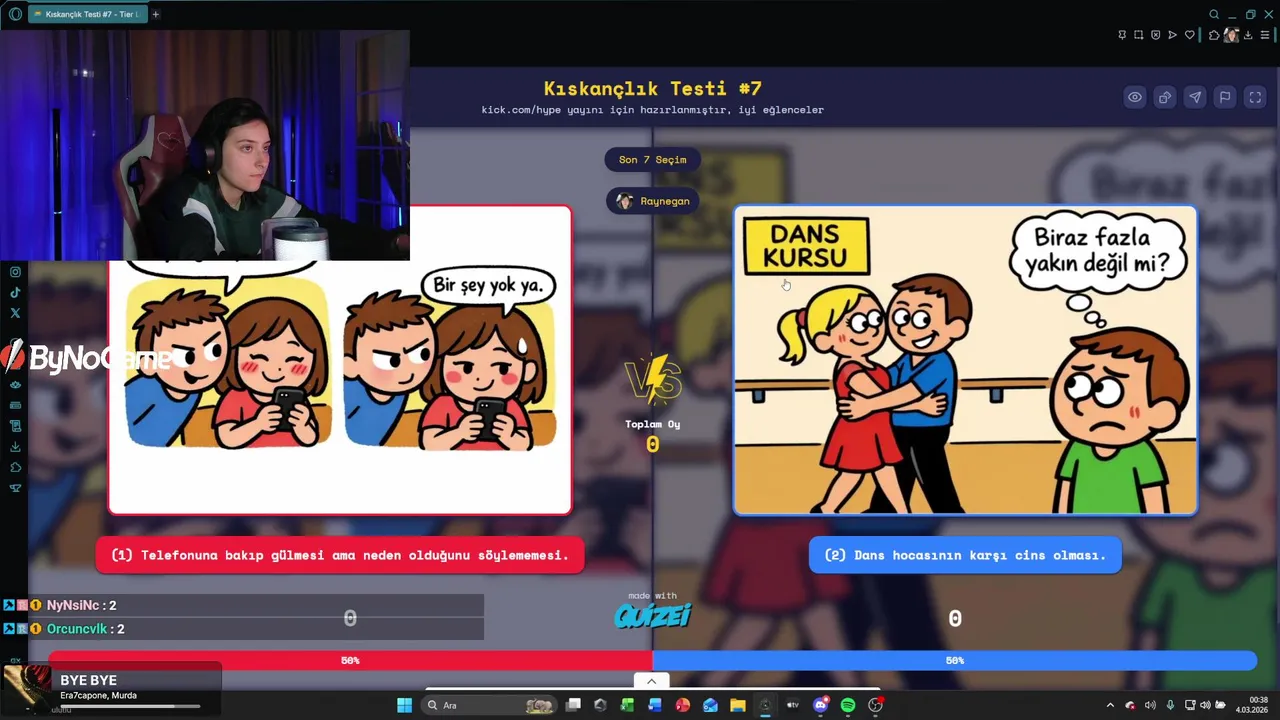Open the extensions cube icon in toolbar
This screenshot has width=1280, height=720.
[x=1214, y=35]
